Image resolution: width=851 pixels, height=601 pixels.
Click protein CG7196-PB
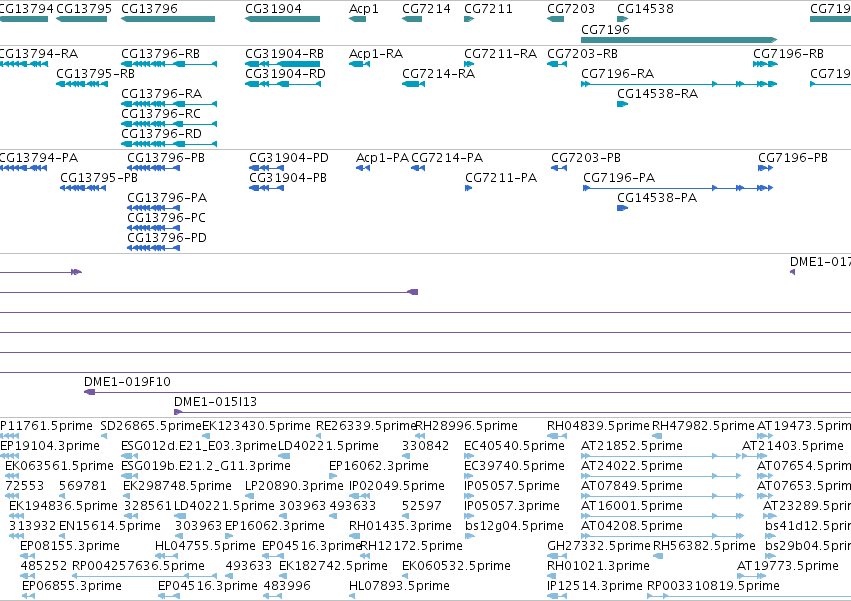tap(765, 168)
